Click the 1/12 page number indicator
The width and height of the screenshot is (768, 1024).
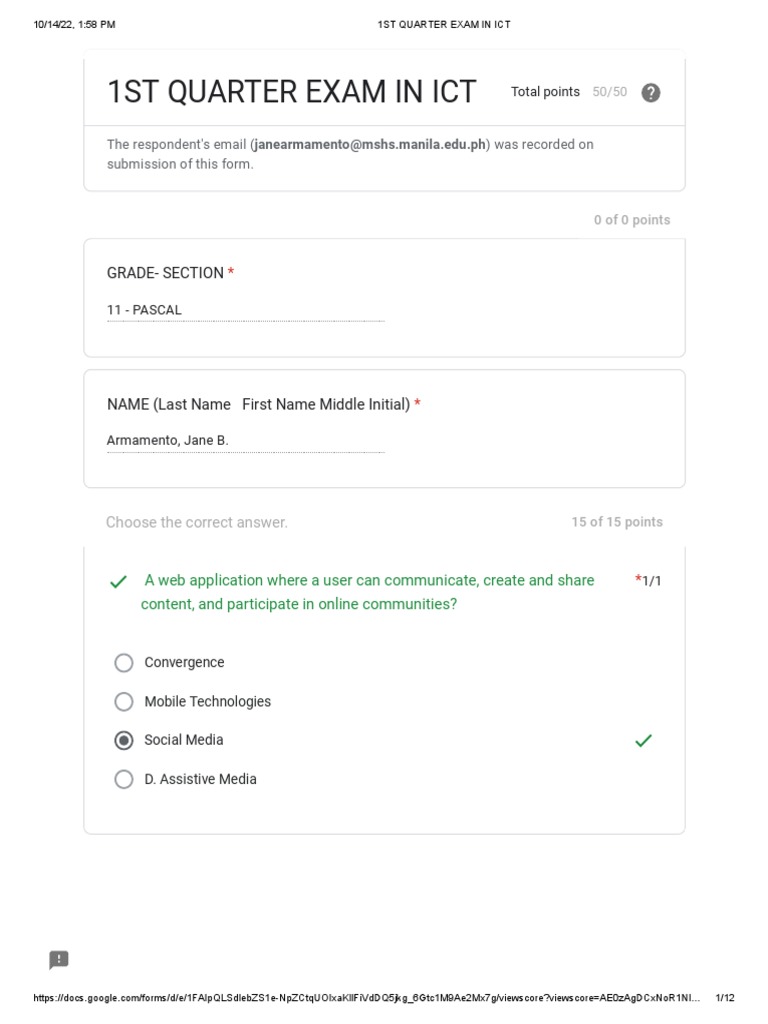725,998
